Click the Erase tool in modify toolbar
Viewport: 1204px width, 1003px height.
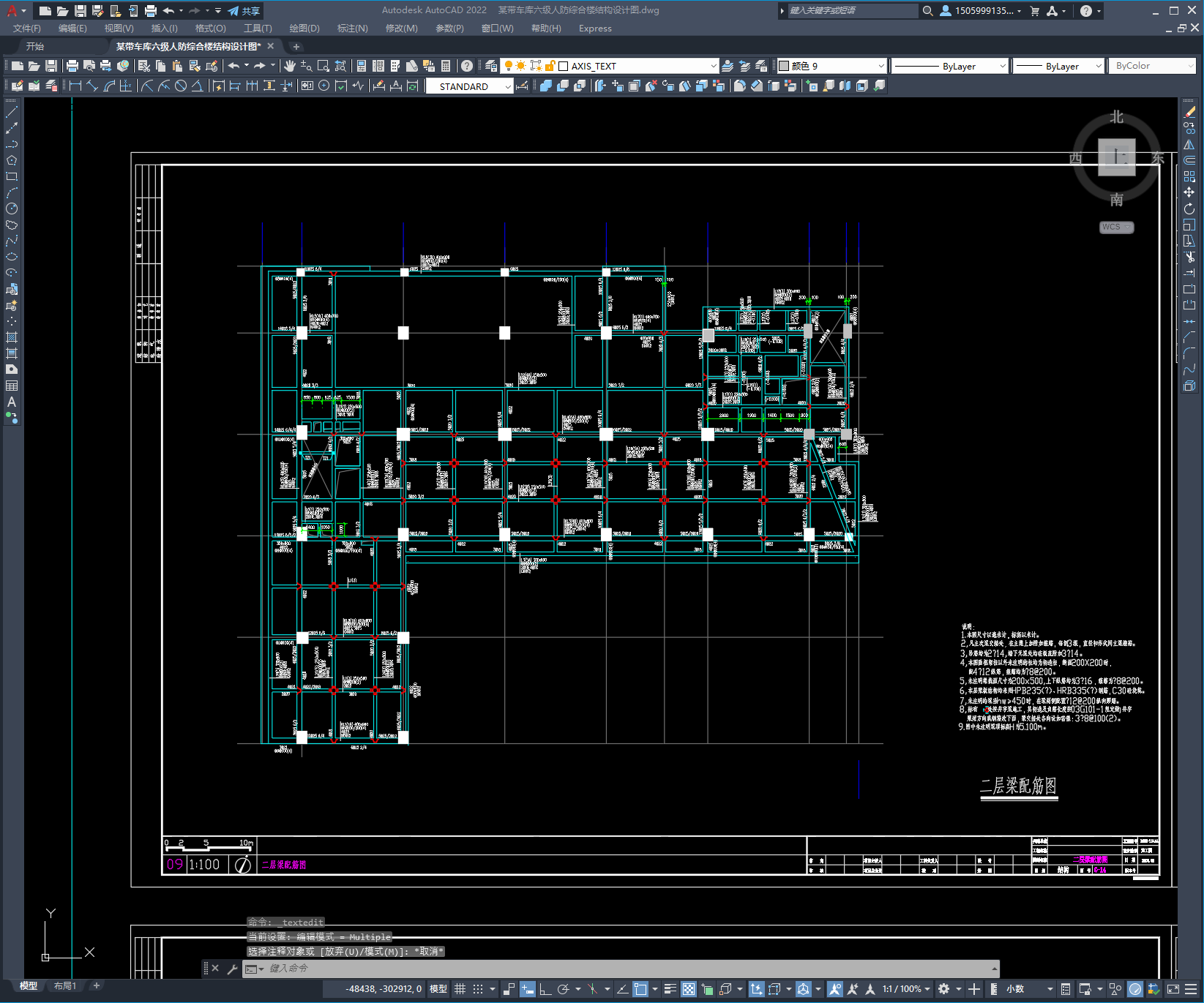coord(1189,112)
